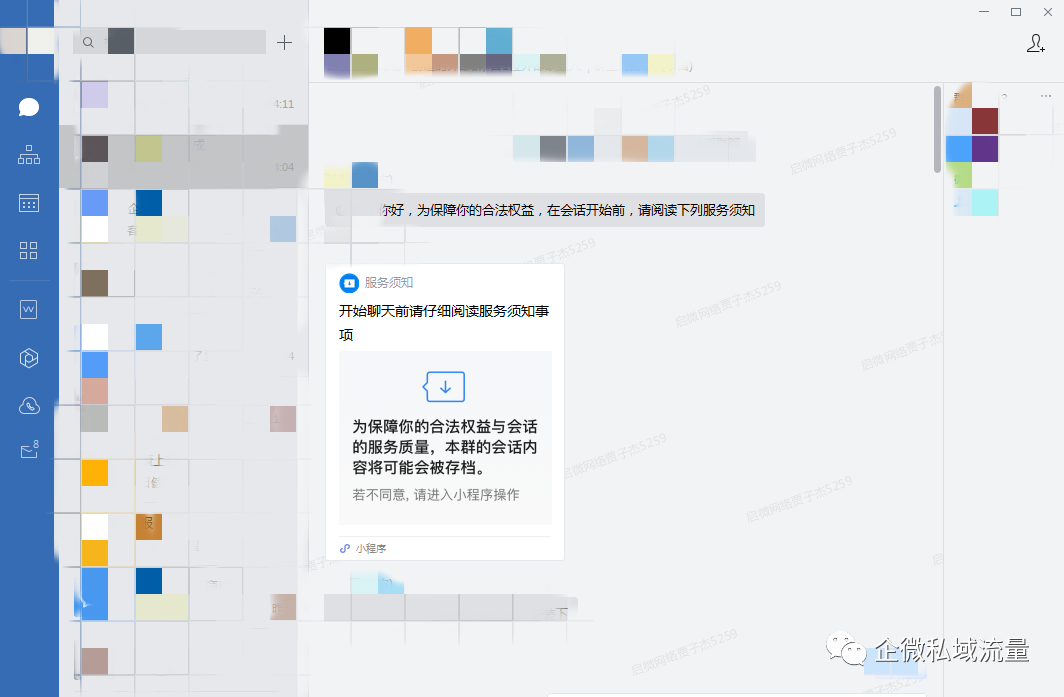Viewport: 1064px width, 697px height.
Task: Click the search magnifier icon
Action: (x=88, y=42)
